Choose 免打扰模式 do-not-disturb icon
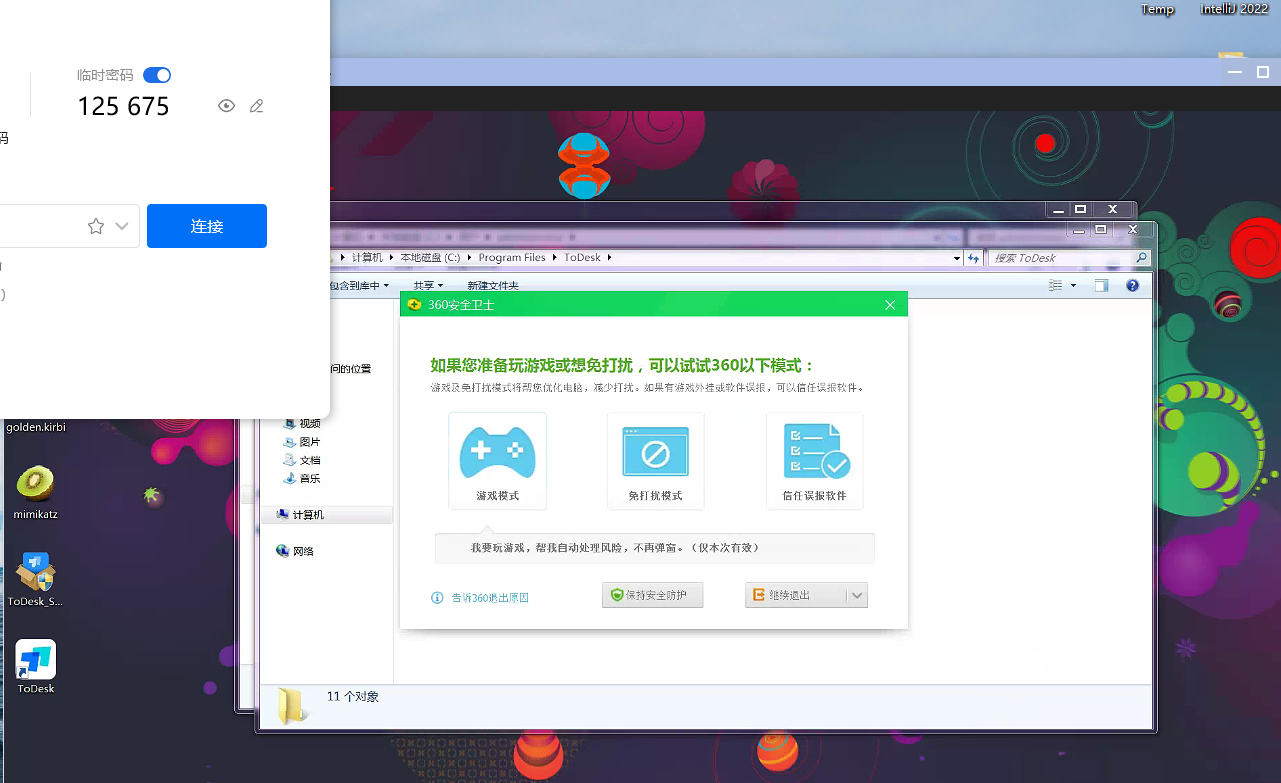Image resolution: width=1281 pixels, height=783 pixels. (x=655, y=453)
